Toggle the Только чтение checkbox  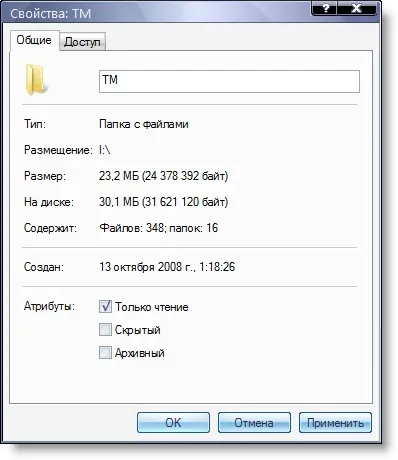pyautogui.click(x=105, y=306)
